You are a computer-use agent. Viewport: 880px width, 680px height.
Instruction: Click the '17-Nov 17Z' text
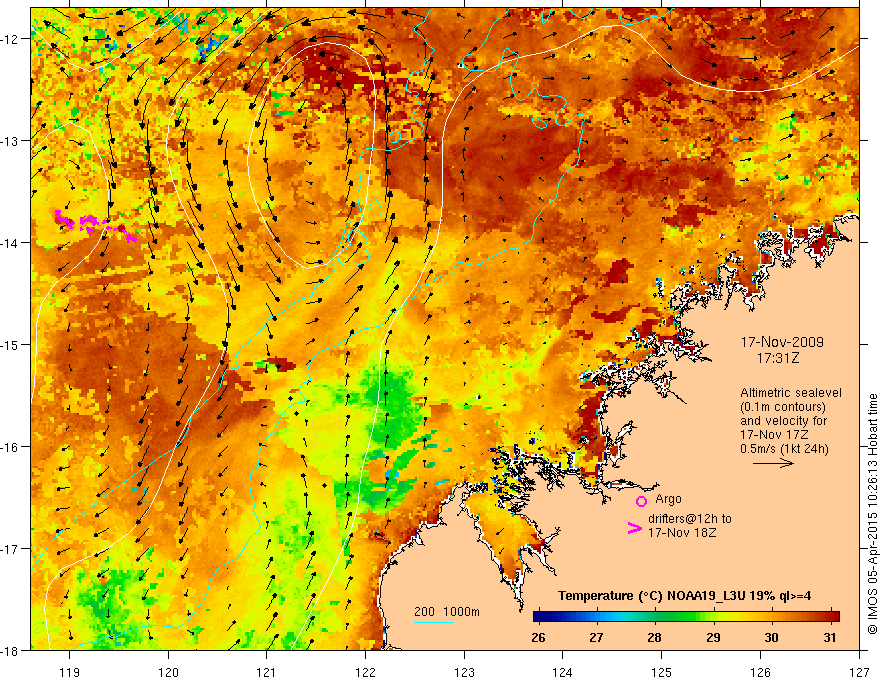coord(774,435)
